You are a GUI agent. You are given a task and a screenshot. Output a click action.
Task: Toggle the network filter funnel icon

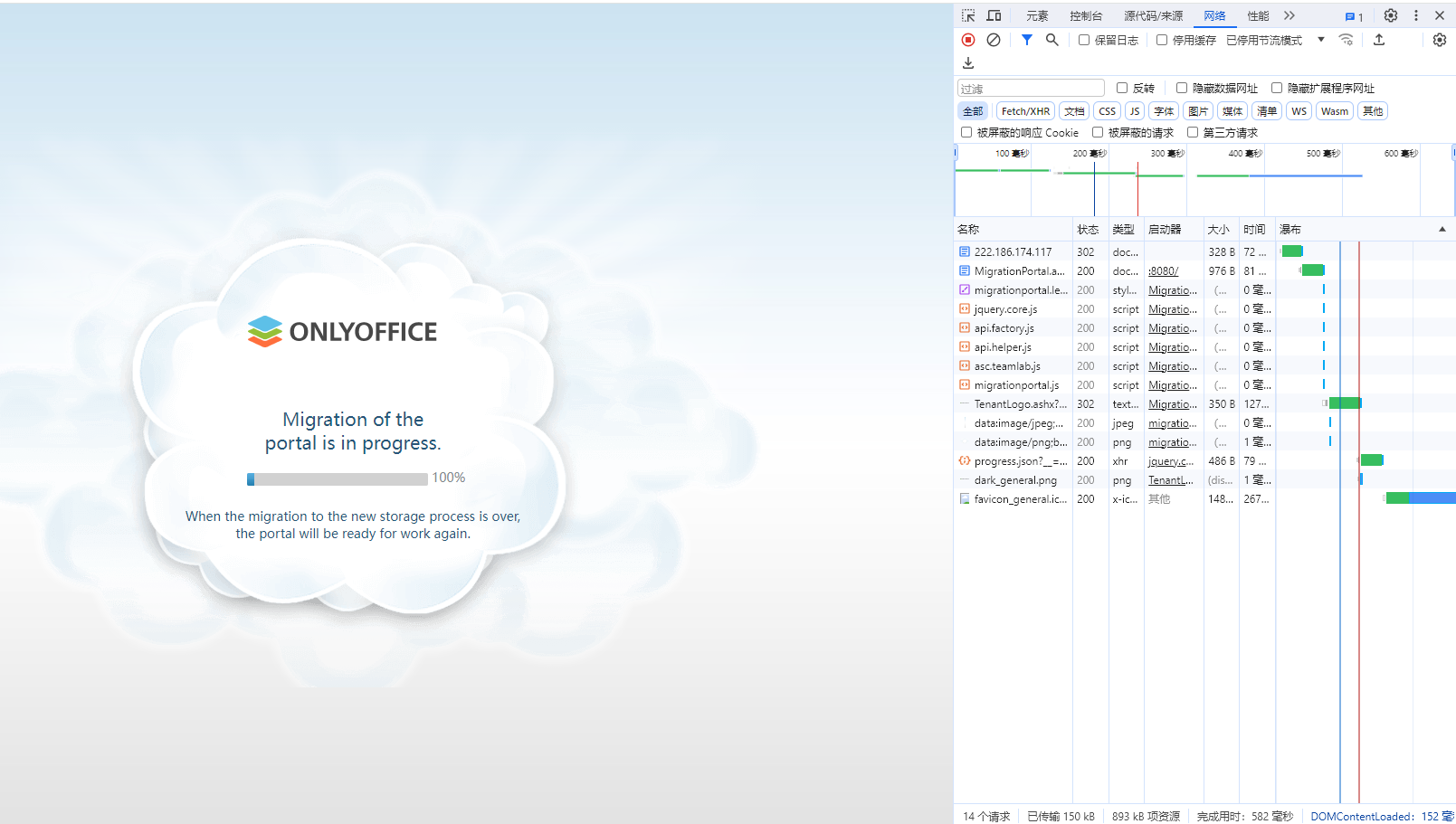pos(1027,40)
